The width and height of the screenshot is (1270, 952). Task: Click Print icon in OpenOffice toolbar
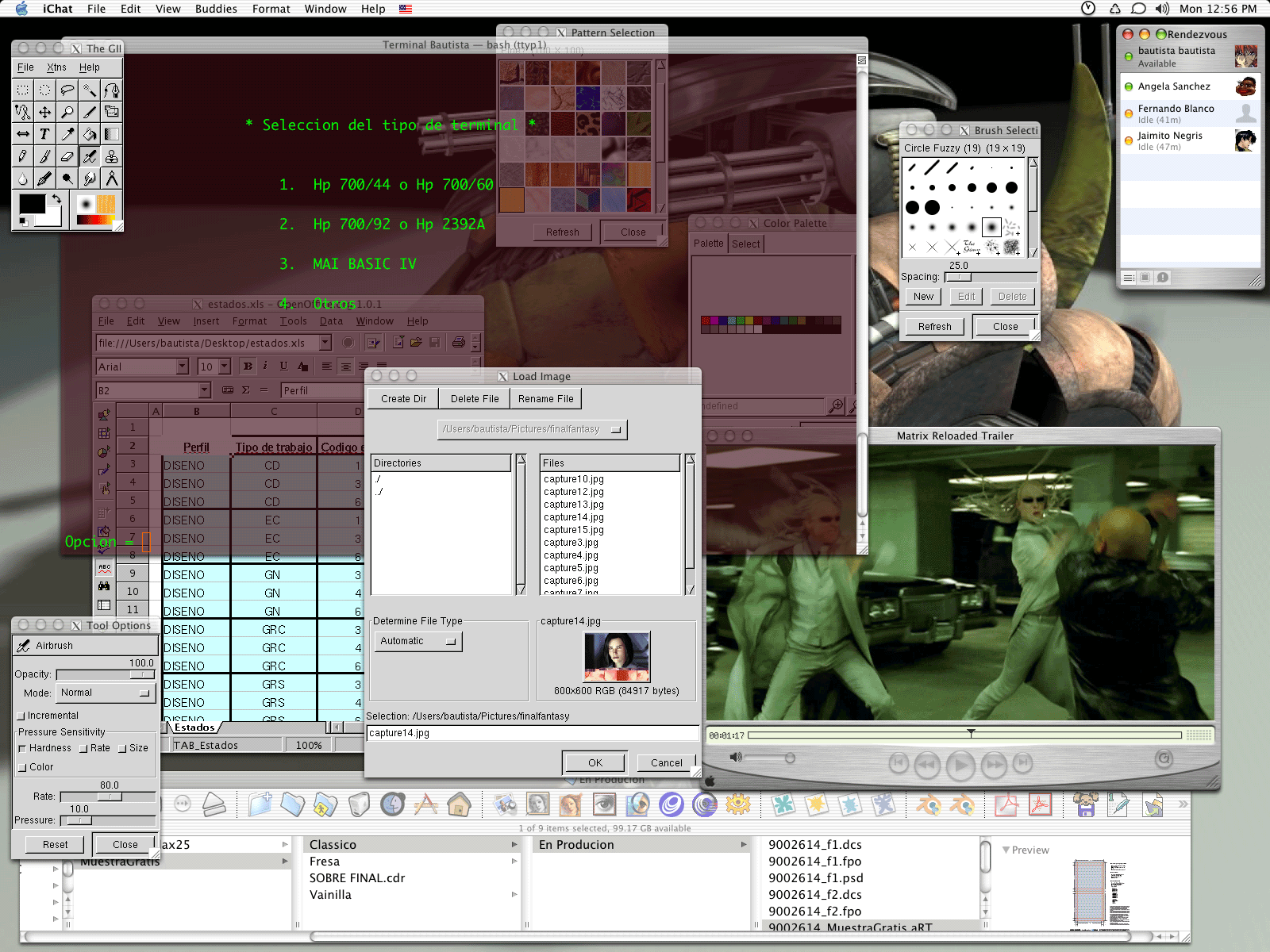point(458,343)
